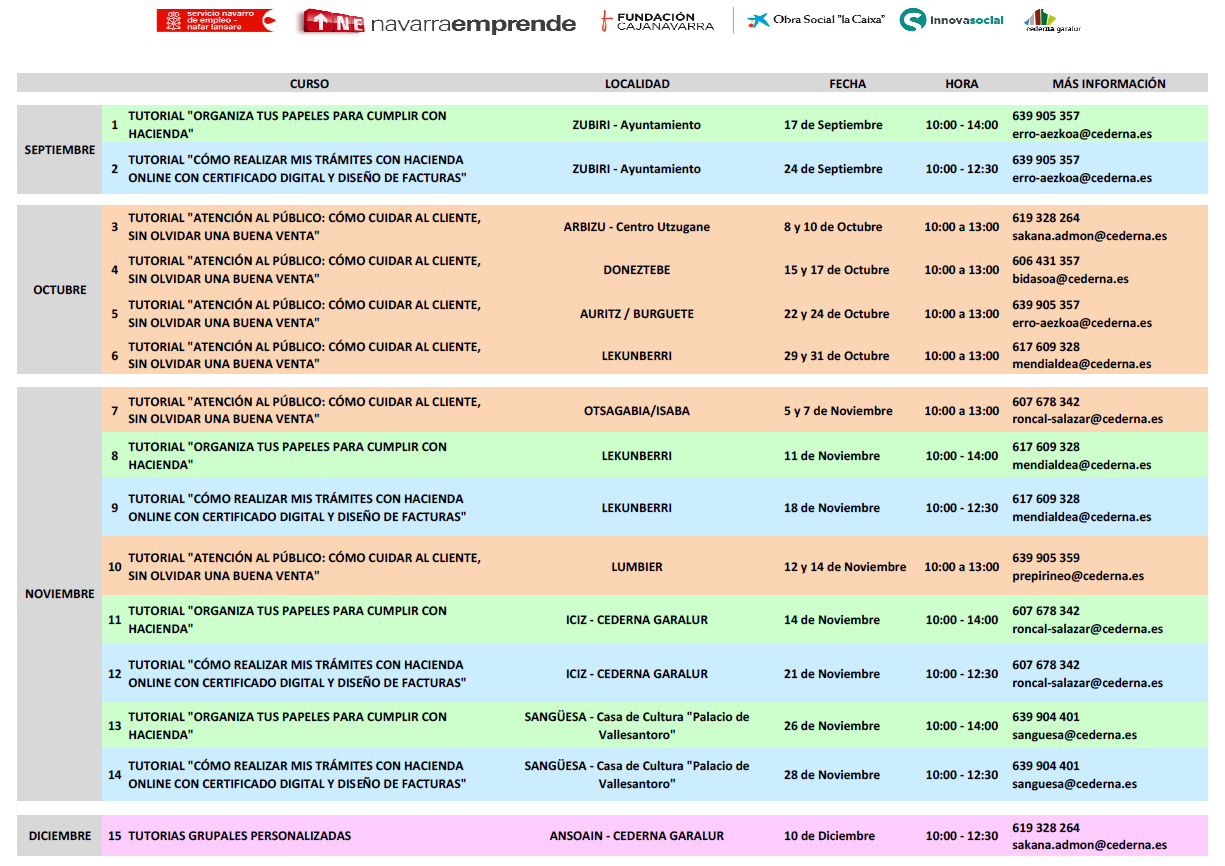Select the LOCALIDAD column header
This screenshot has height=866, width=1225.
tap(637, 84)
